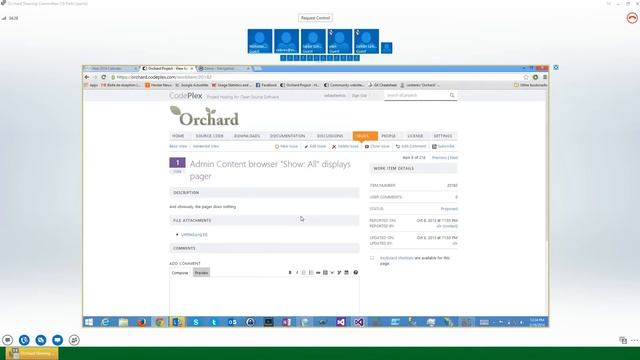Toggle the Lync call audio icon
This screenshot has width=640, height=360.
coord(24,340)
